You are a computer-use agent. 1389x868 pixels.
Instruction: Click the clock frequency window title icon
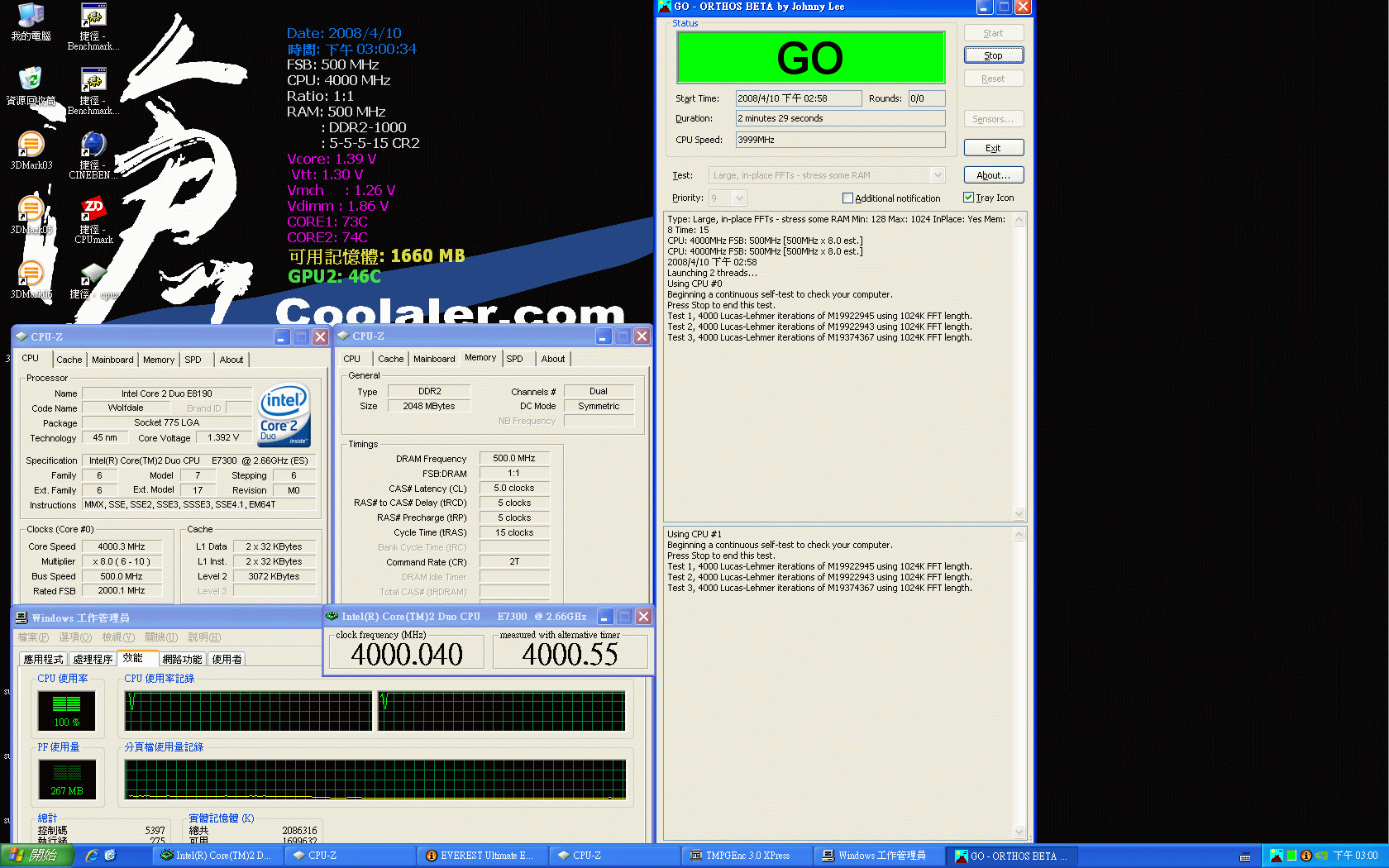(x=332, y=616)
